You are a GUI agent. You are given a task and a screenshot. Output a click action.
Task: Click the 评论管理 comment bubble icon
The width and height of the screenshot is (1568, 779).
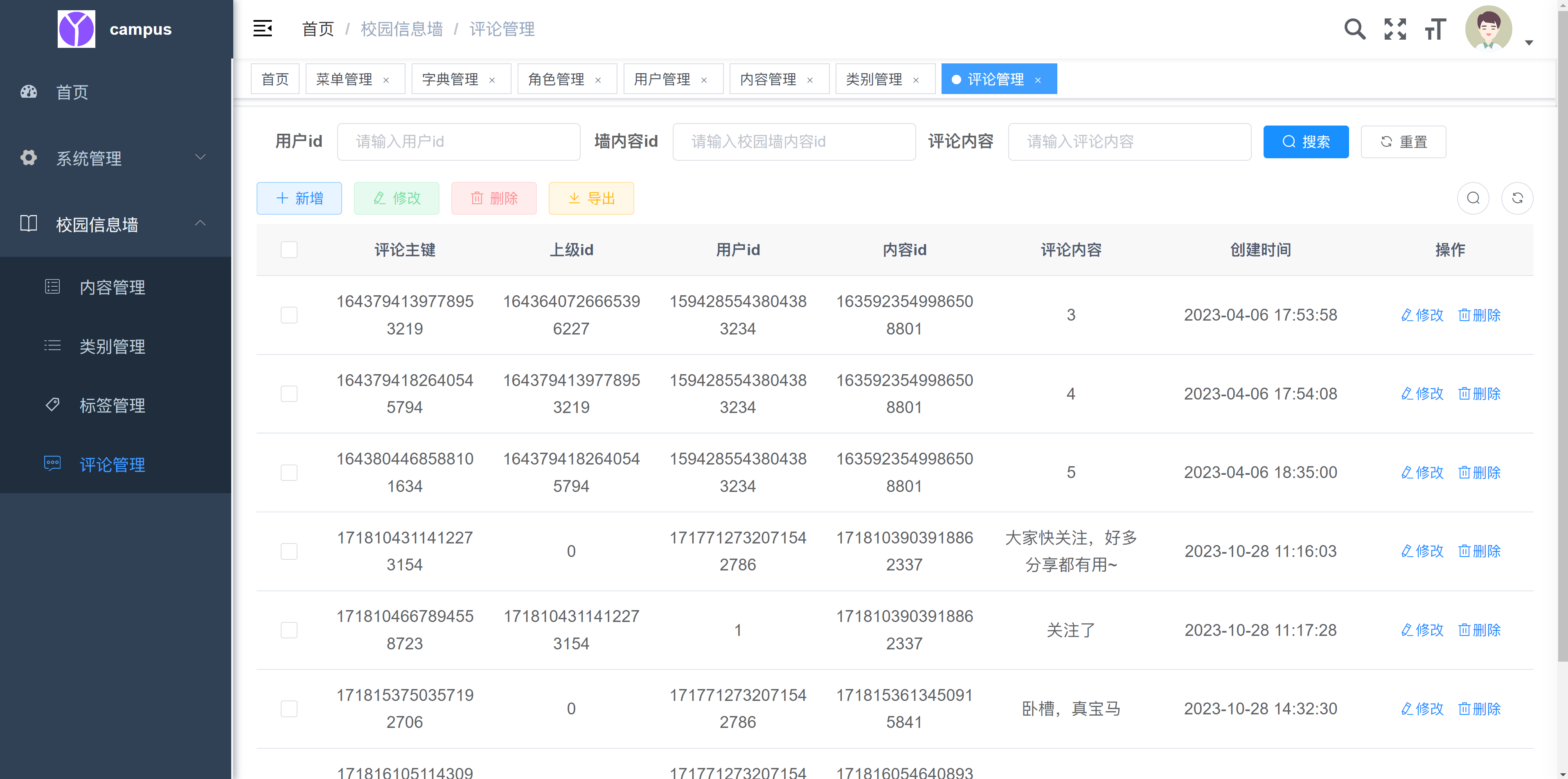coord(52,463)
